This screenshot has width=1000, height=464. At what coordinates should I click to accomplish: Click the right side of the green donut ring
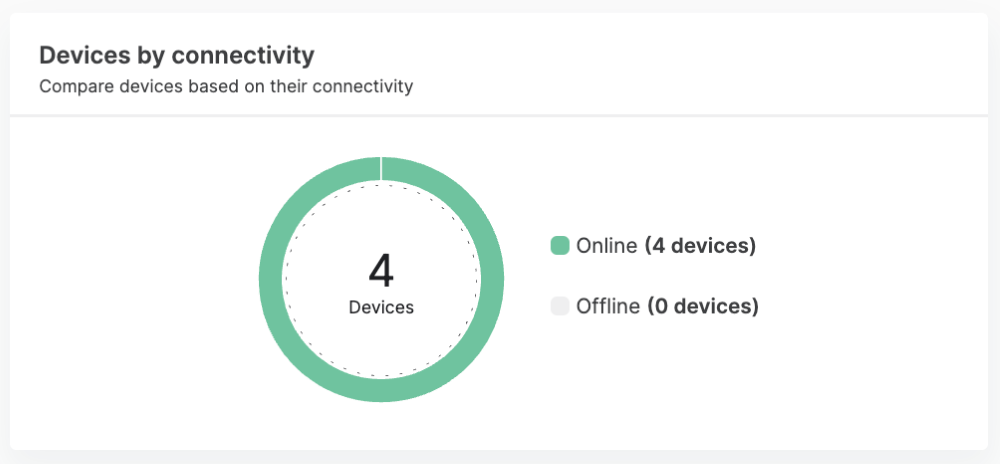click(x=492, y=280)
